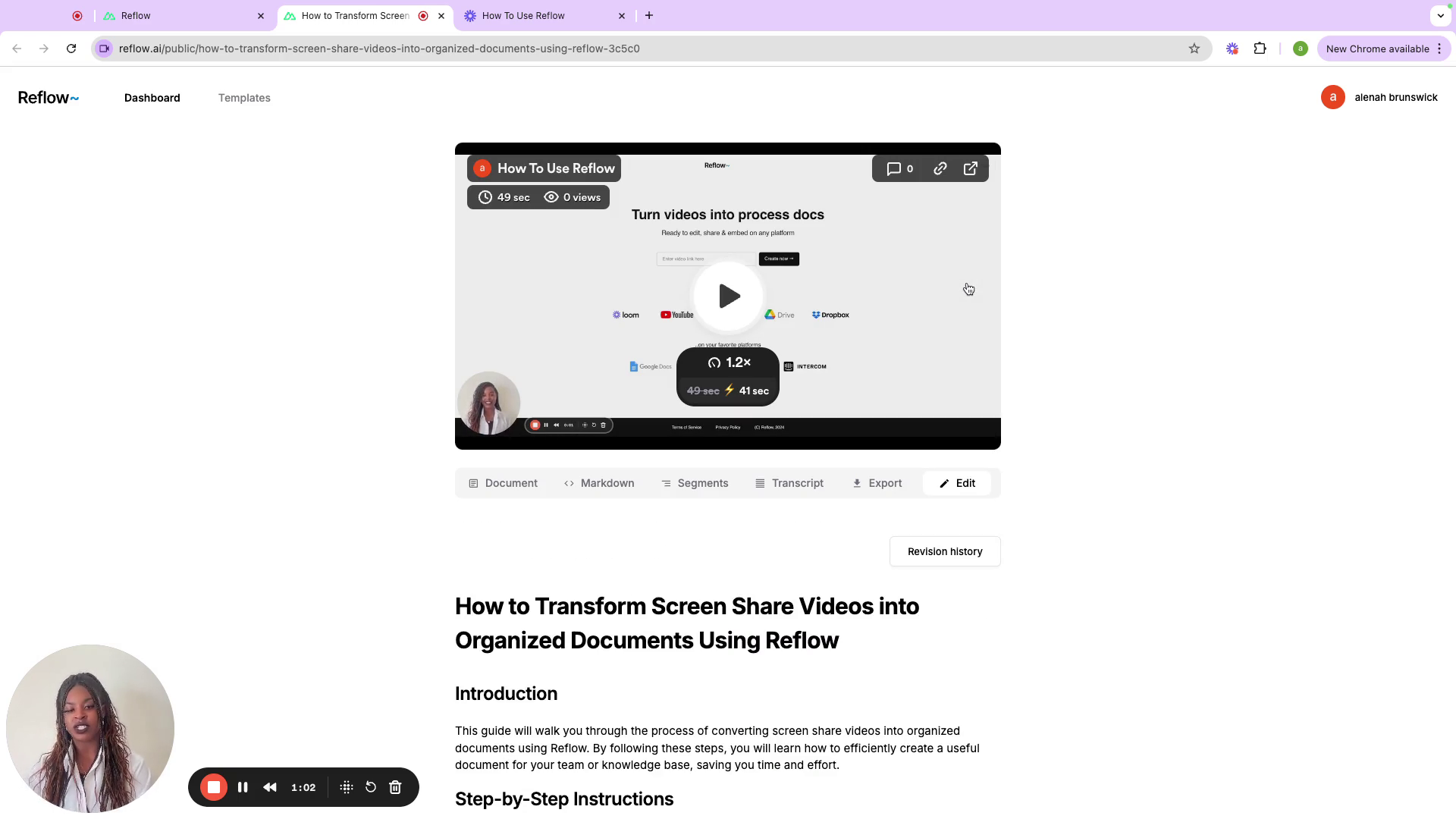The image size is (1456, 819).
Task: Open Revision history
Action: click(x=945, y=551)
